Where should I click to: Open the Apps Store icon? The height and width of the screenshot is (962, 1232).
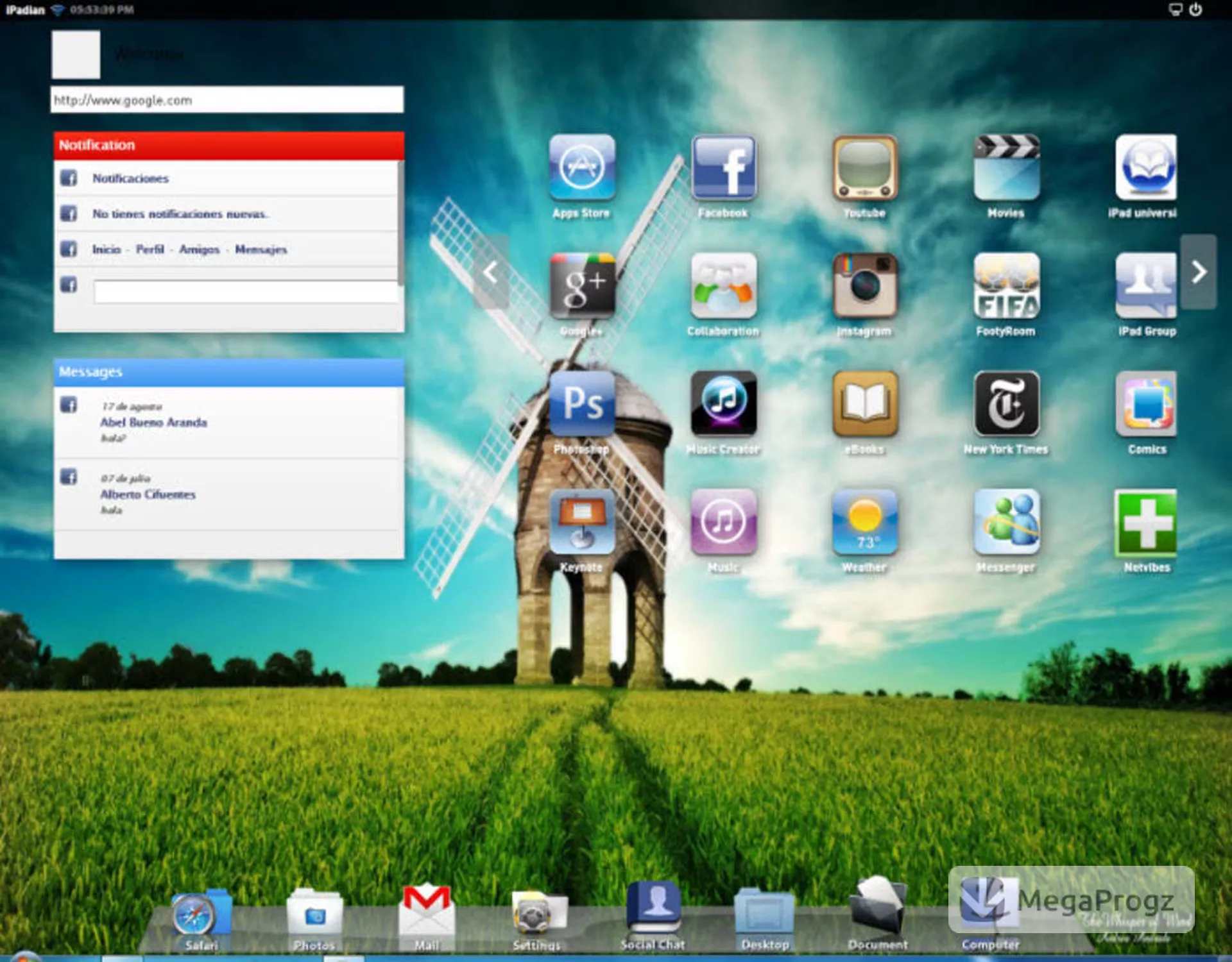pyautogui.click(x=582, y=167)
